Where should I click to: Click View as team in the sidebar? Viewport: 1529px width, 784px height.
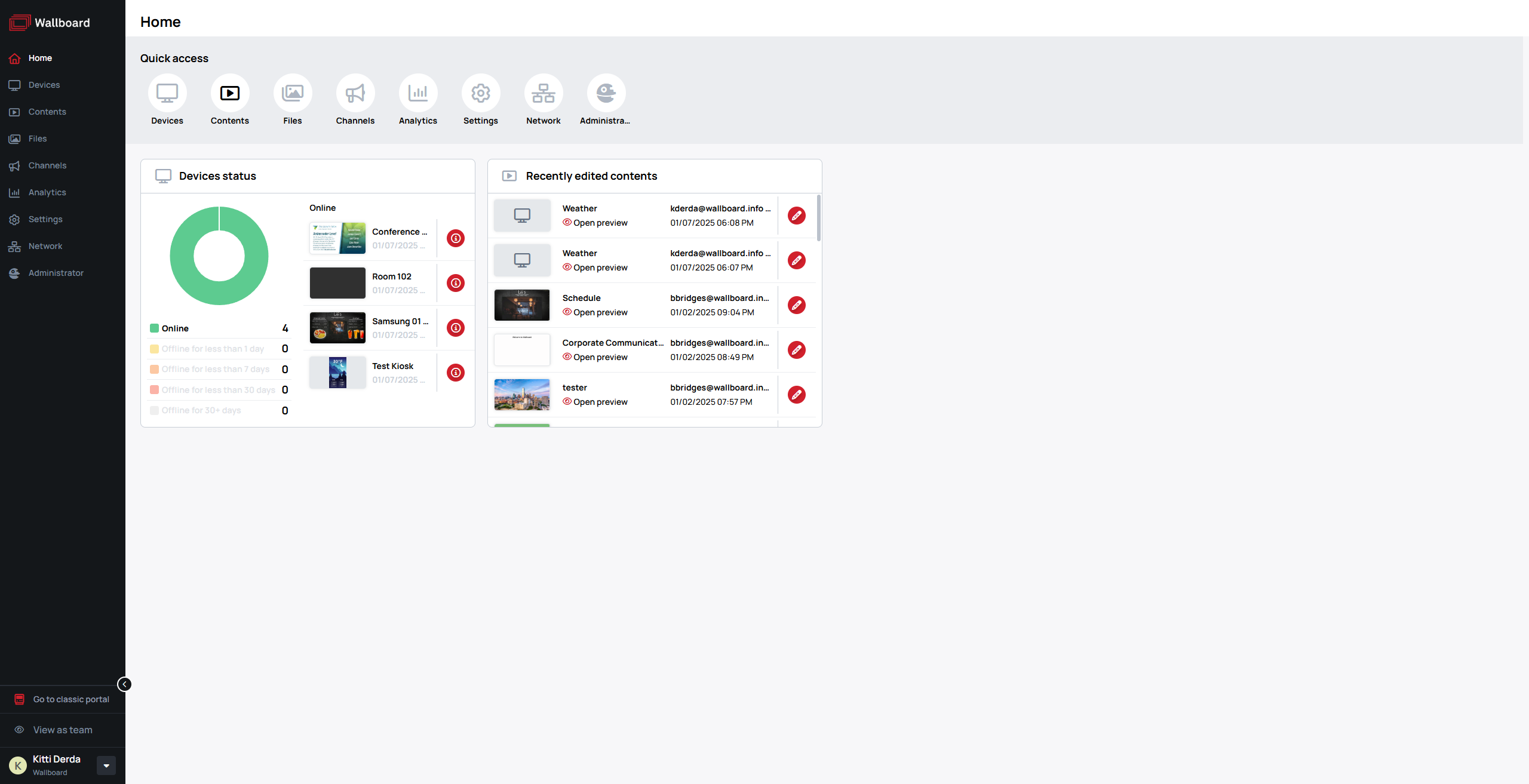point(62,730)
